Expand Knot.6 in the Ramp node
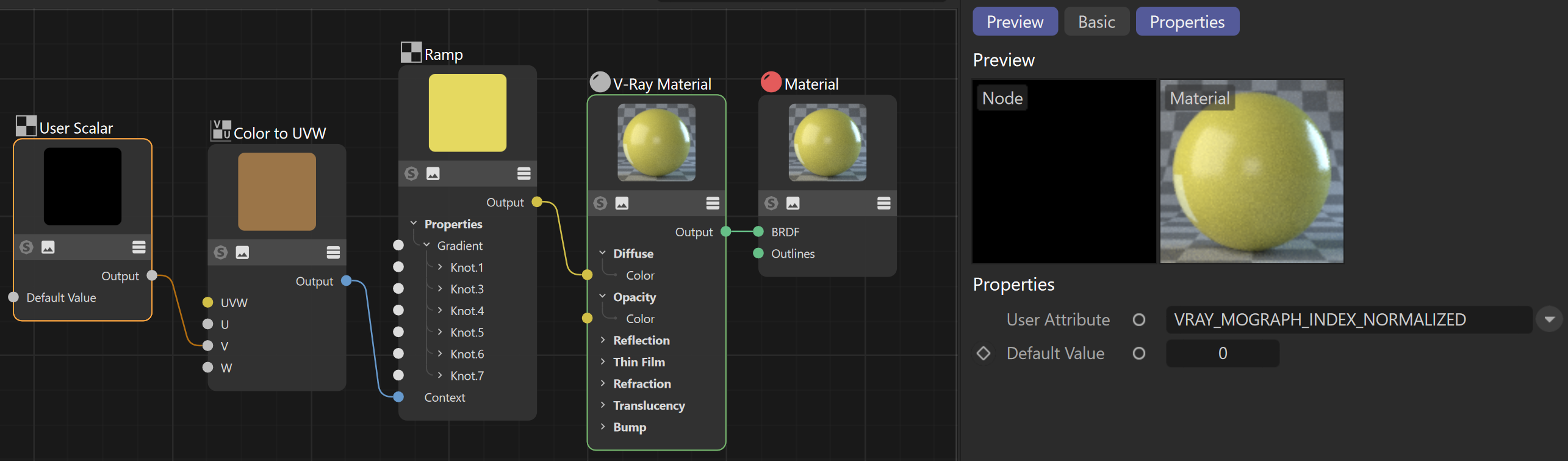Viewport: 1568px width, 461px height. [440, 354]
